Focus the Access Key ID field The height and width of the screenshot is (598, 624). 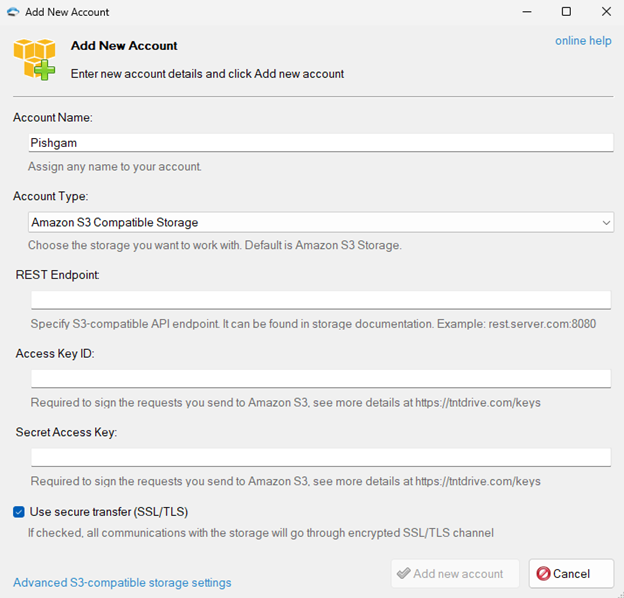pyautogui.click(x=321, y=379)
